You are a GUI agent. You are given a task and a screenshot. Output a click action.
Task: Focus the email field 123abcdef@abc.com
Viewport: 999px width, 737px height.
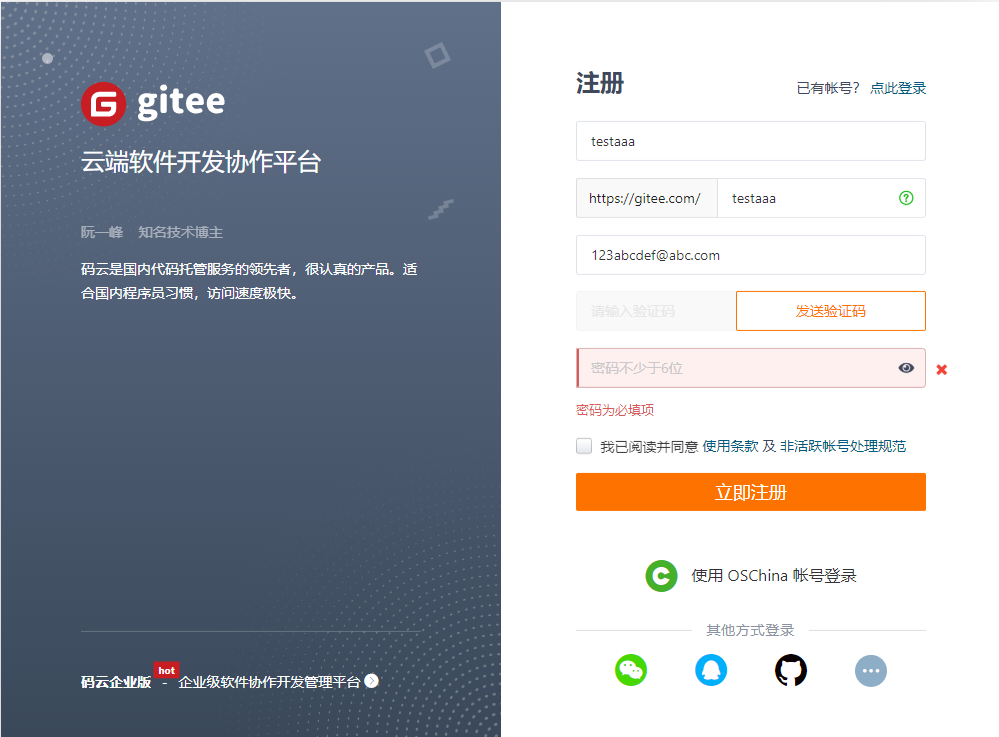coord(751,255)
